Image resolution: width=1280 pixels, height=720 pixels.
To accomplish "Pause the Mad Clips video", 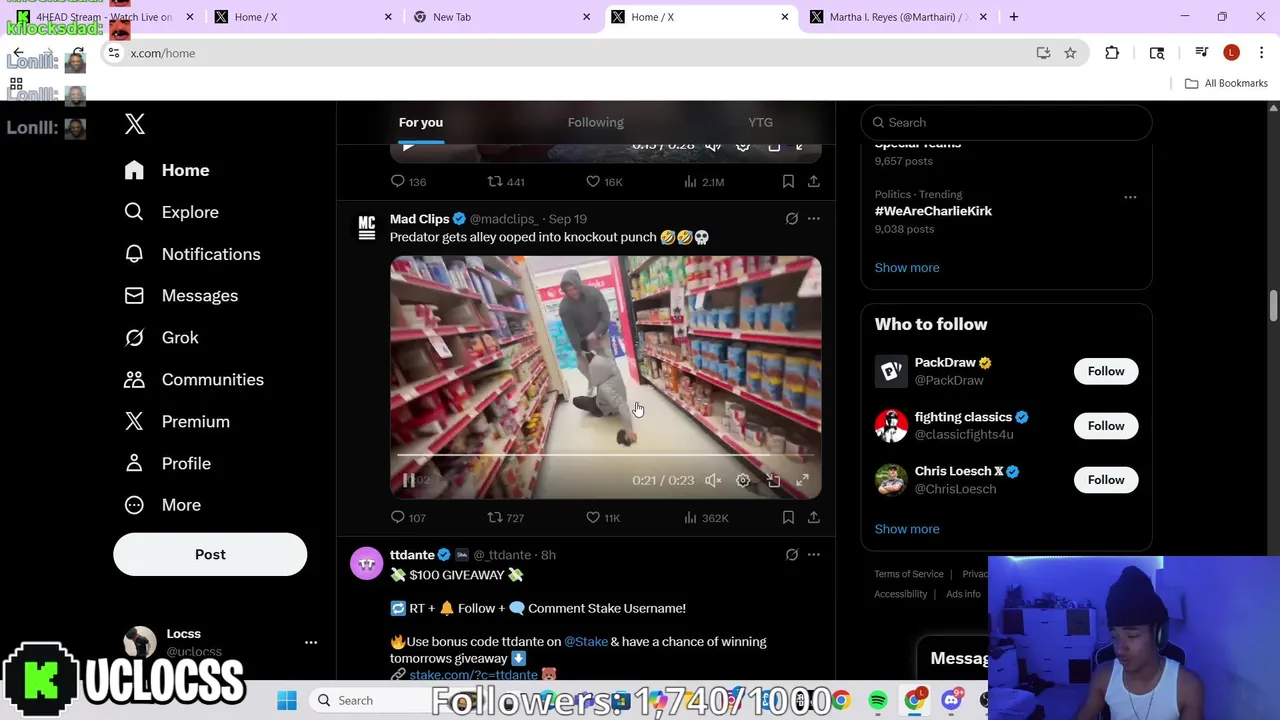I will point(408,481).
